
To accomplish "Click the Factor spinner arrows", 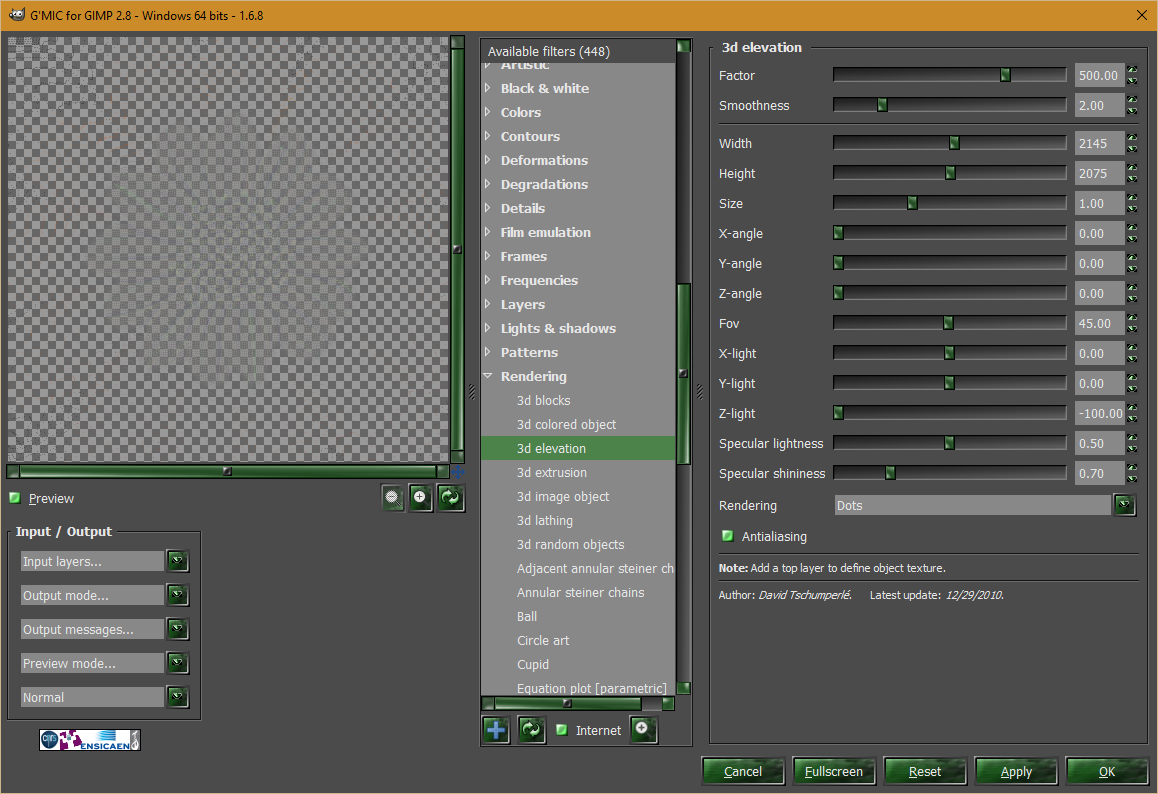I will pyautogui.click(x=1132, y=75).
